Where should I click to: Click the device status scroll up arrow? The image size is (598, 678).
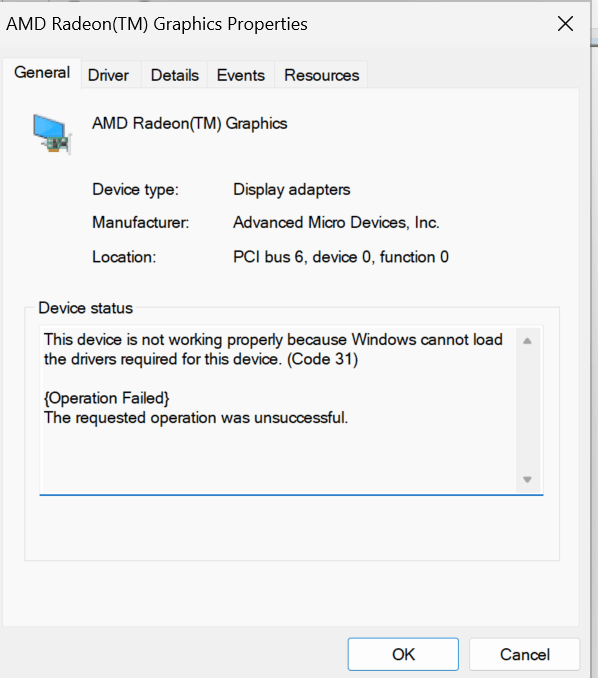click(x=527, y=341)
